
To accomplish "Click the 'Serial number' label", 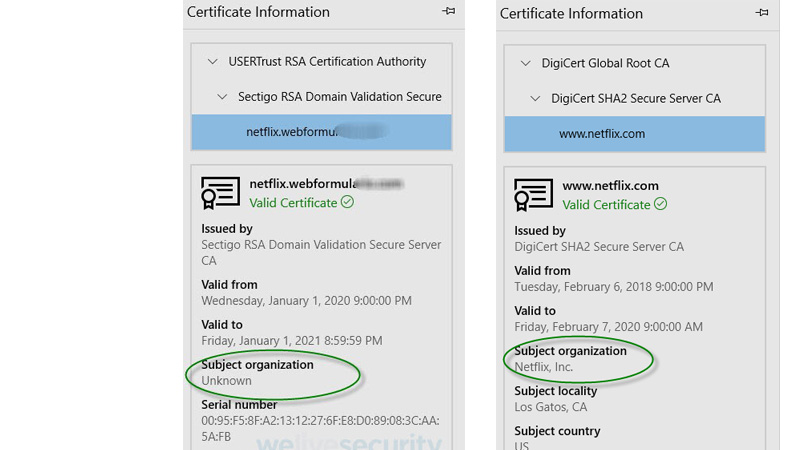I will point(239,405).
